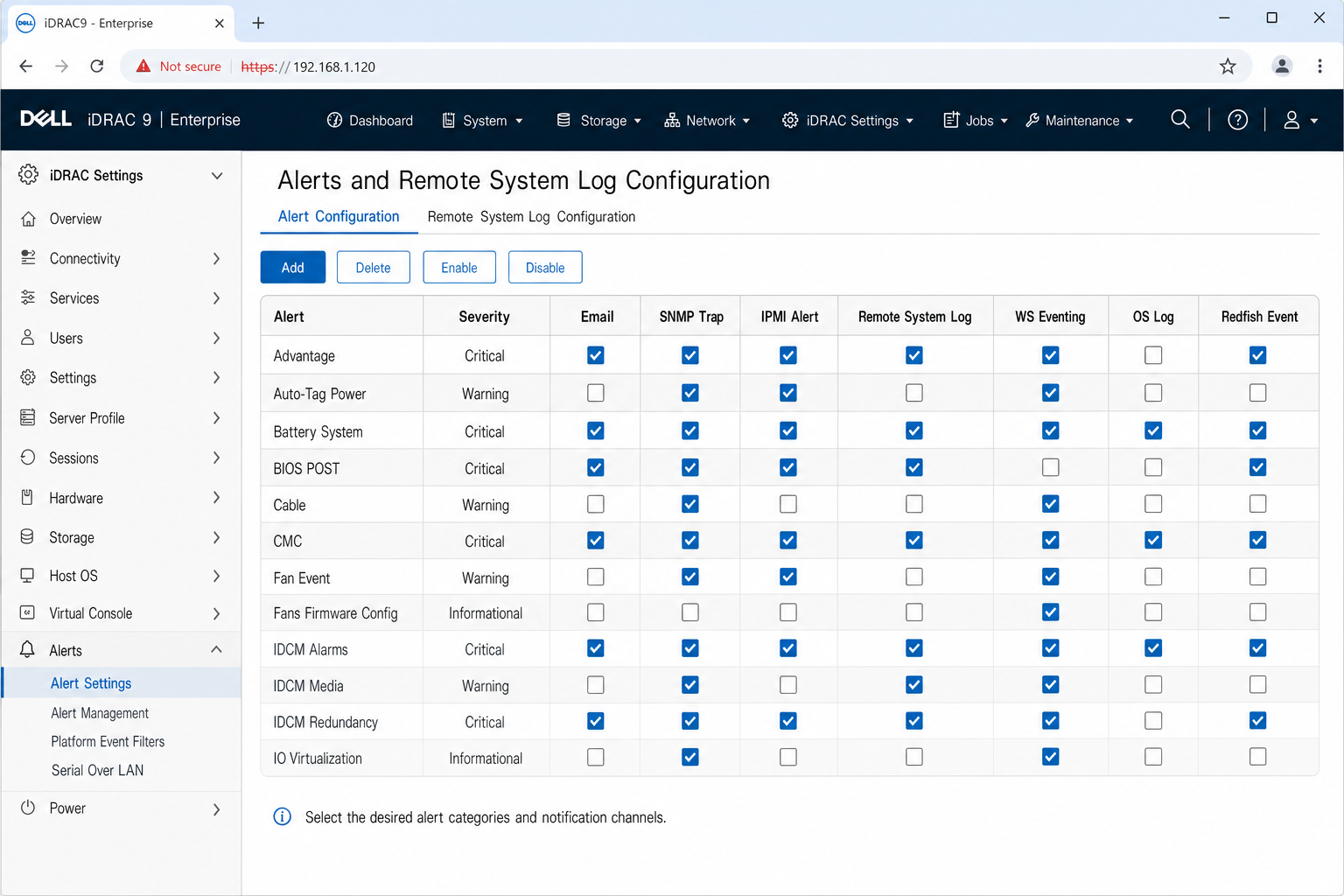Expand the Power chevron
Image resolution: width=1344 pixels, height=896 pixels.
coord(216,808)
